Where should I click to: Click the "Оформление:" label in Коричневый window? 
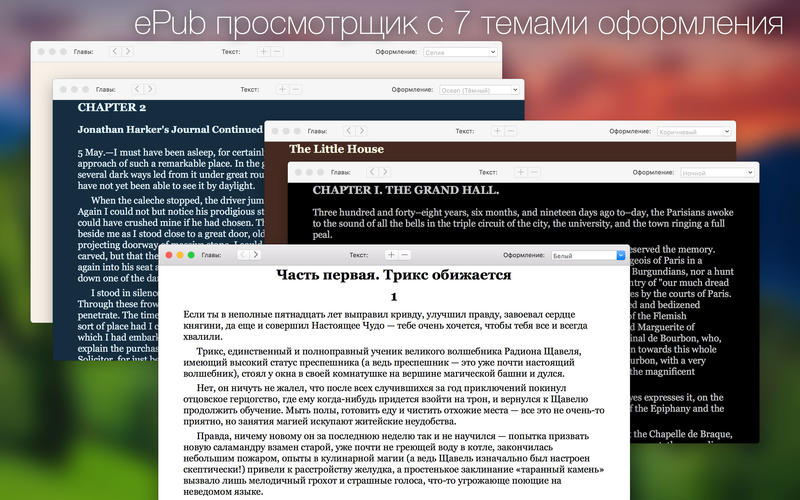click(630, 131)
